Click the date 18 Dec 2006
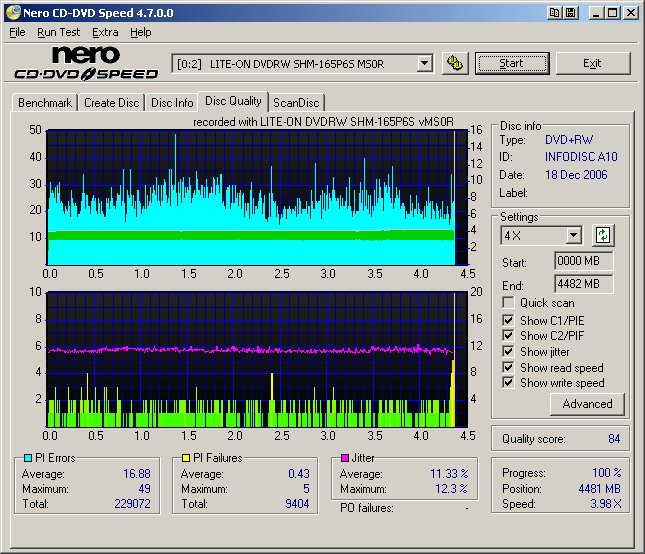This screenshot has width=645, height=554. (576, 175)
